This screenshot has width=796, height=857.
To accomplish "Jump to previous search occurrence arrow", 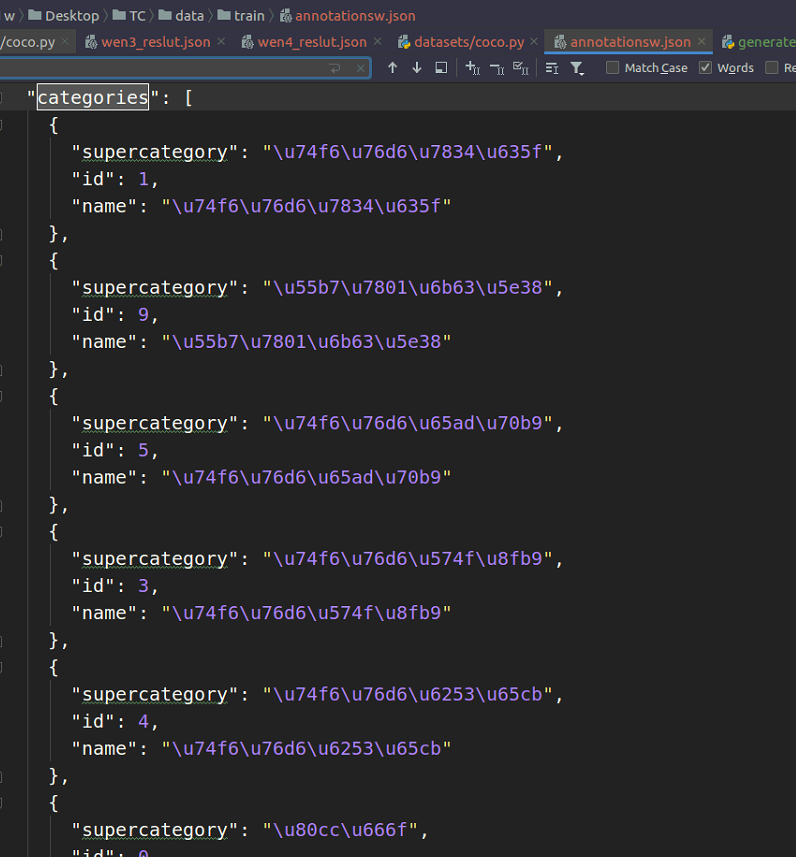I will [393, 68].
